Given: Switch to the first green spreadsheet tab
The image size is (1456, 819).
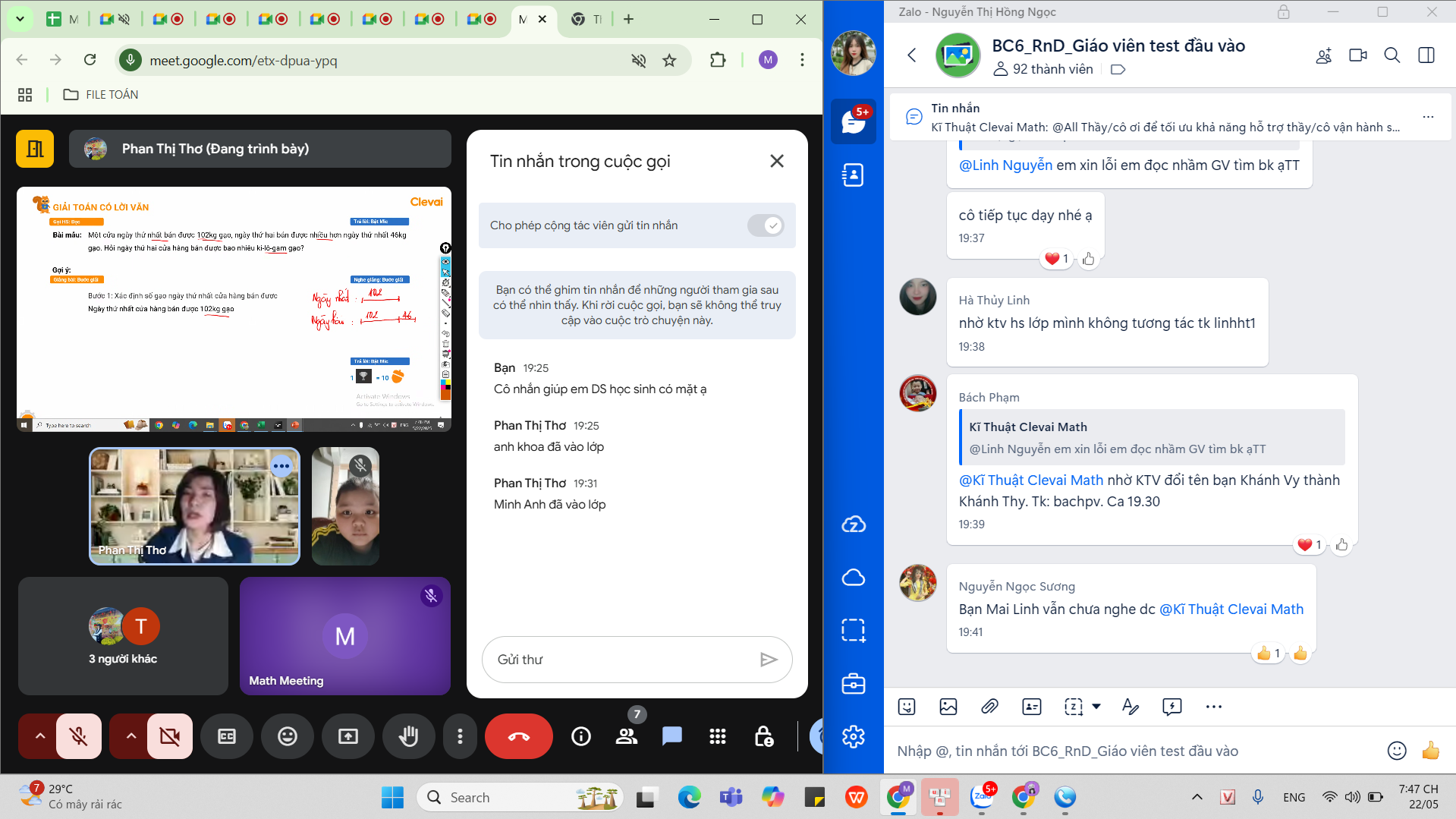Looking at the screenshot, I should [x=64, y=19].
